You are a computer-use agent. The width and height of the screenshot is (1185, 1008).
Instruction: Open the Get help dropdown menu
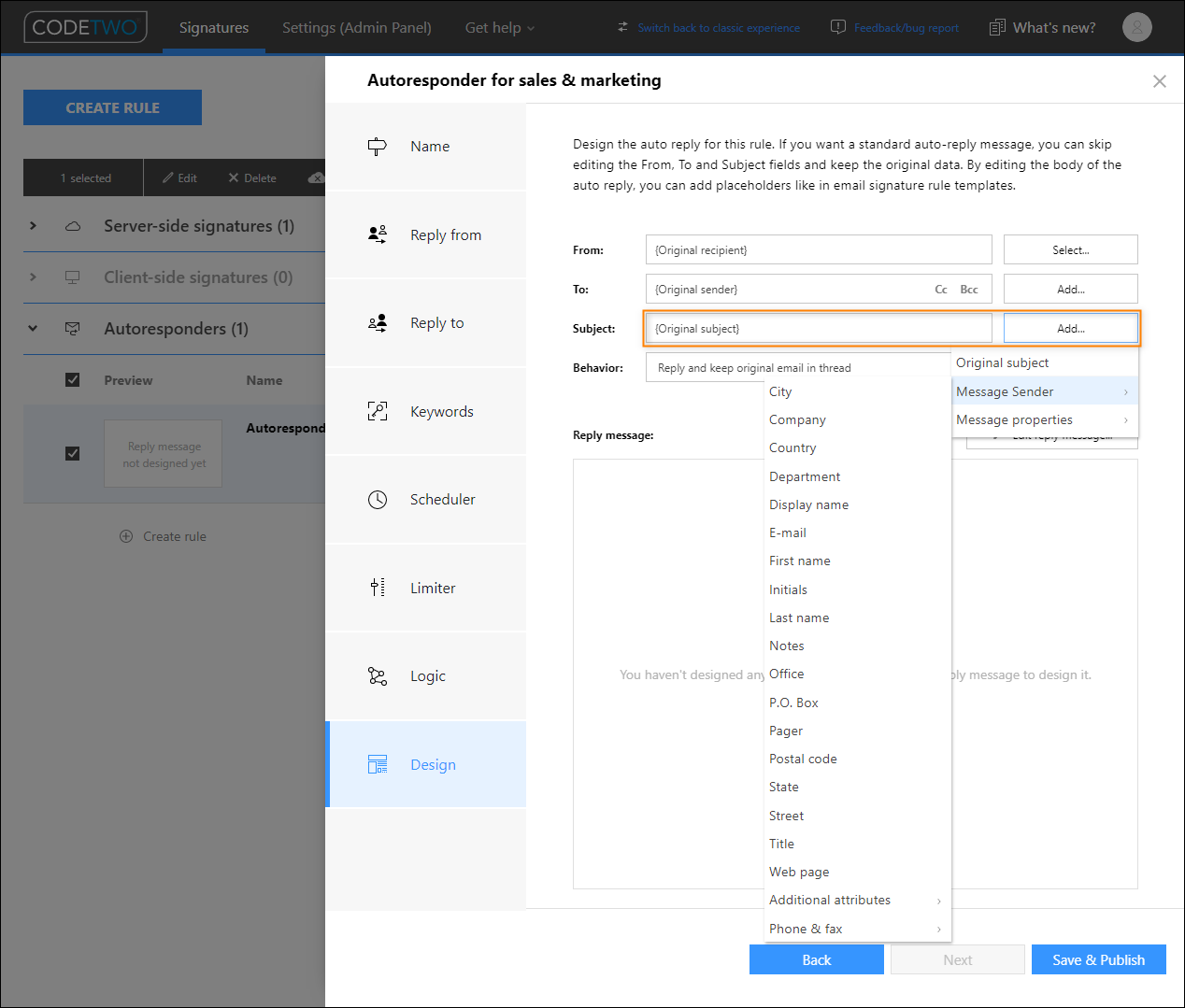(x=500, y=28)
